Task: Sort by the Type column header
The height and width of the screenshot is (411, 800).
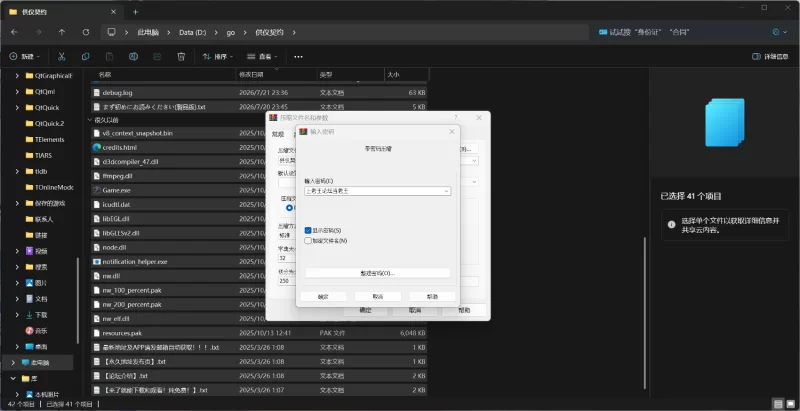Action: 349,75
